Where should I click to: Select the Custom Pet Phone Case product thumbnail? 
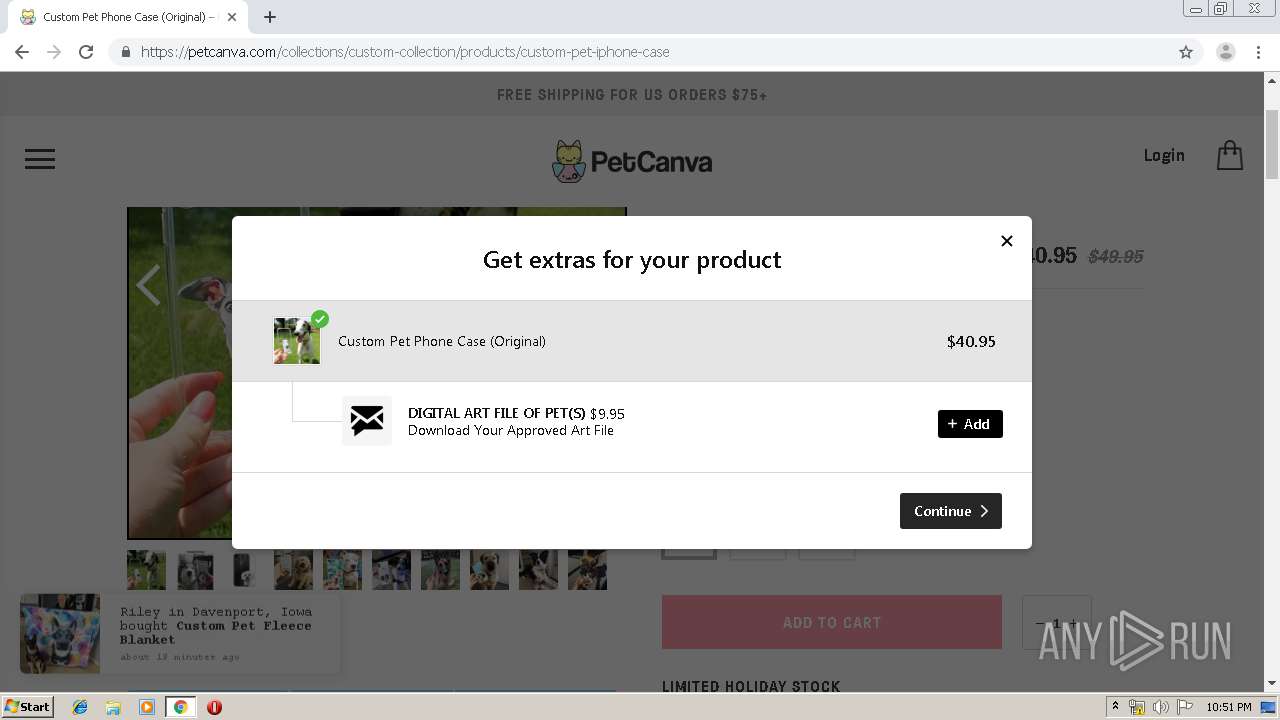point(297,341)
